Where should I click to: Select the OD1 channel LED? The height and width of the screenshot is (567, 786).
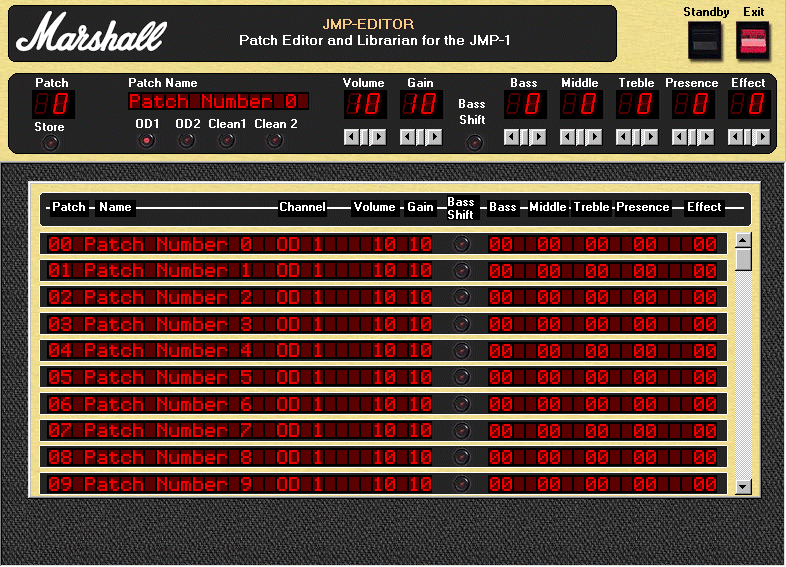146,141
